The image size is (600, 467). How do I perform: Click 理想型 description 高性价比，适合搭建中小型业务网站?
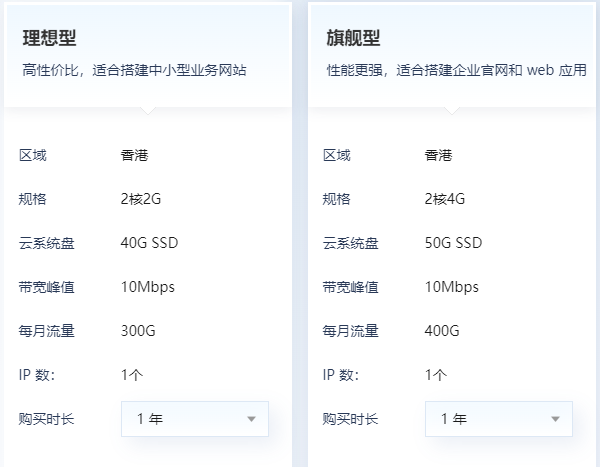pyautogui.click(x=134, y=70)
